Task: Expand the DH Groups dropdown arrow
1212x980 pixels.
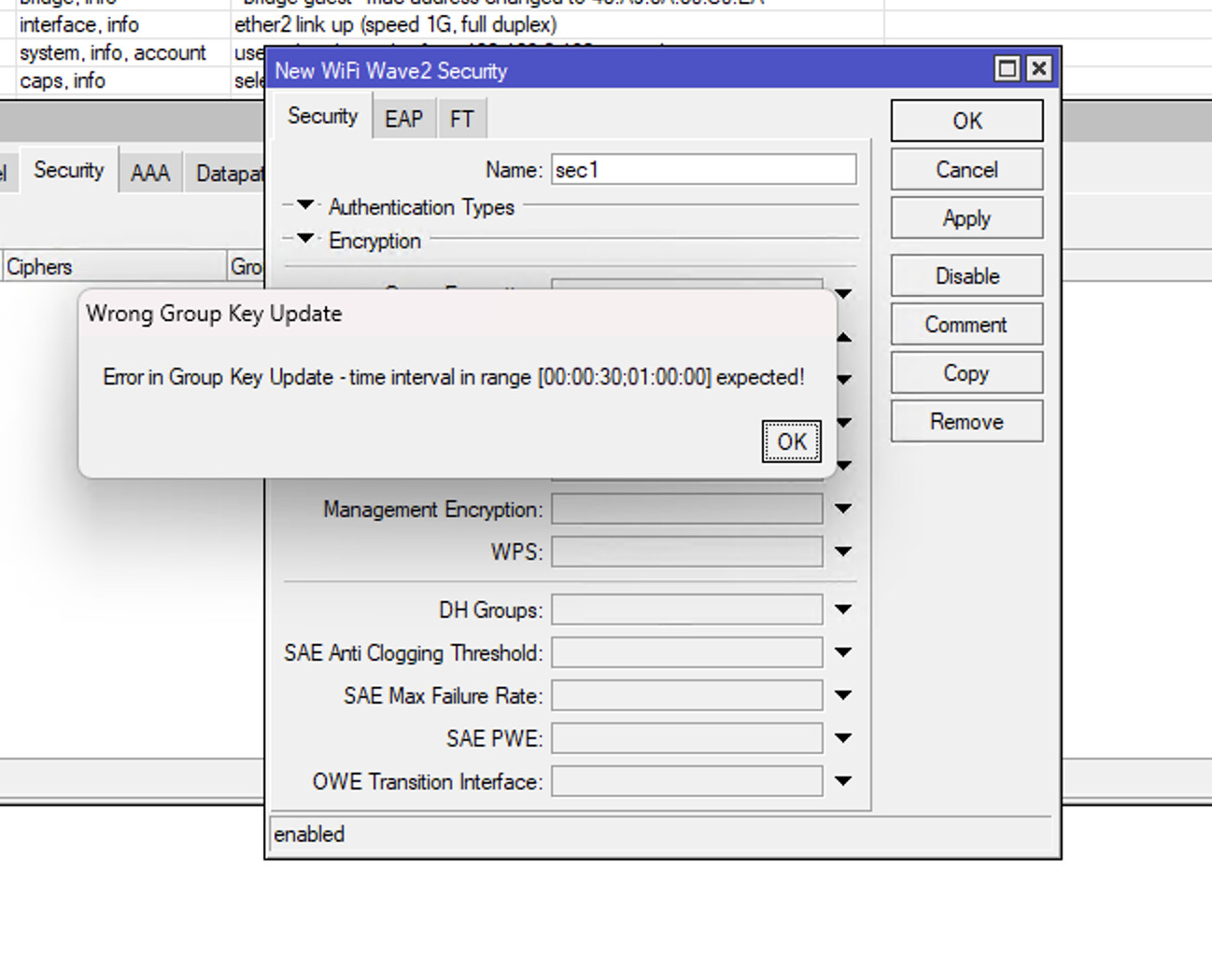Action: tap(843, 609)
